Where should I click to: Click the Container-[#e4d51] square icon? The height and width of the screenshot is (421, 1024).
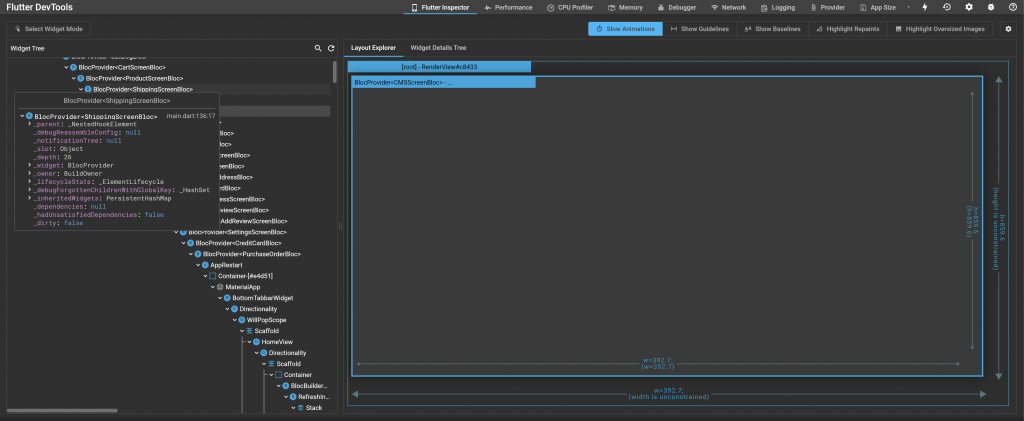pos(212,276)
